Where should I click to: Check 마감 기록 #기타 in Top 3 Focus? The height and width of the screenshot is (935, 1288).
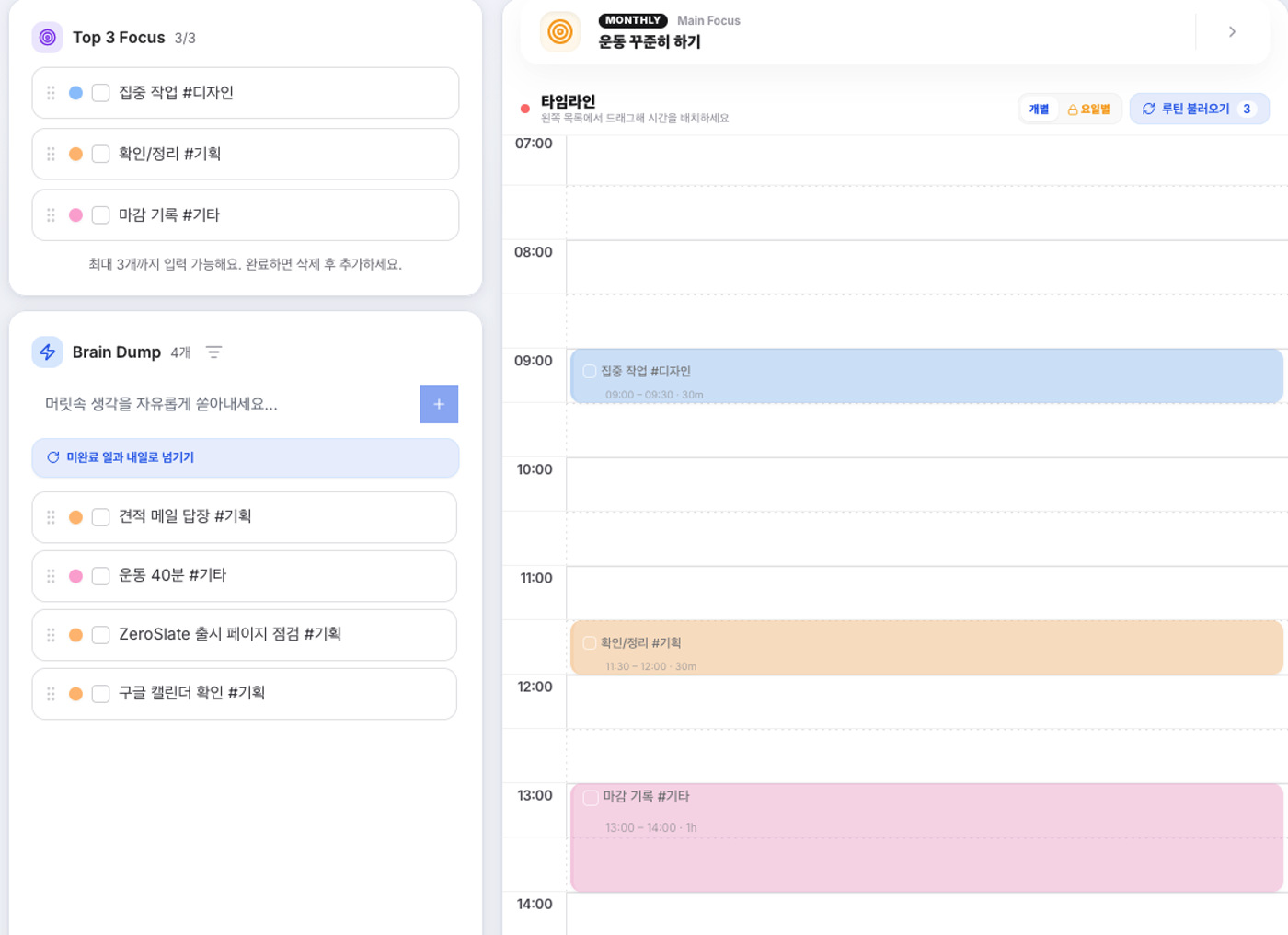(x=101, y=215)
